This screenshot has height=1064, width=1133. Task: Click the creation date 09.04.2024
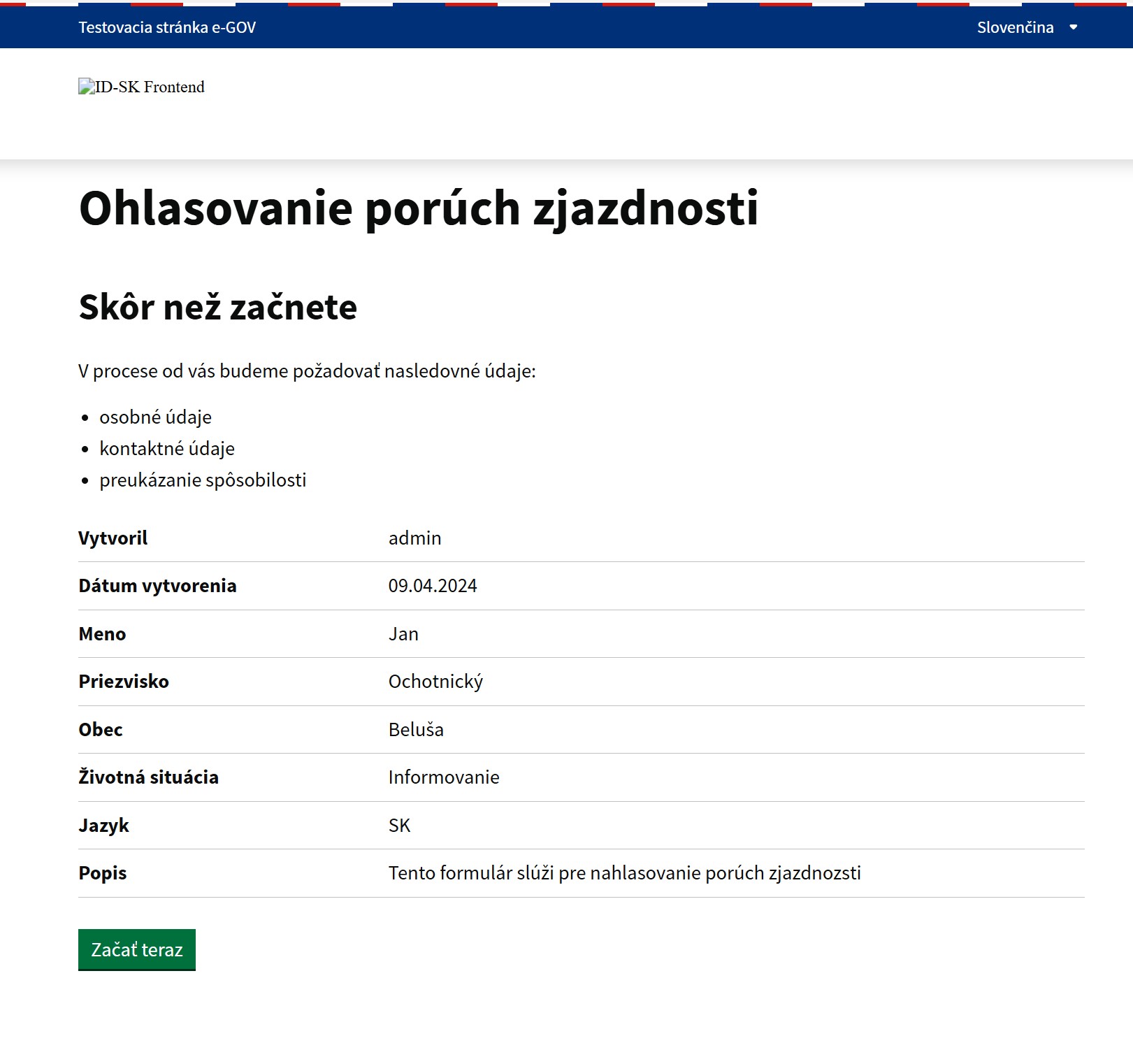click(433, 586)
